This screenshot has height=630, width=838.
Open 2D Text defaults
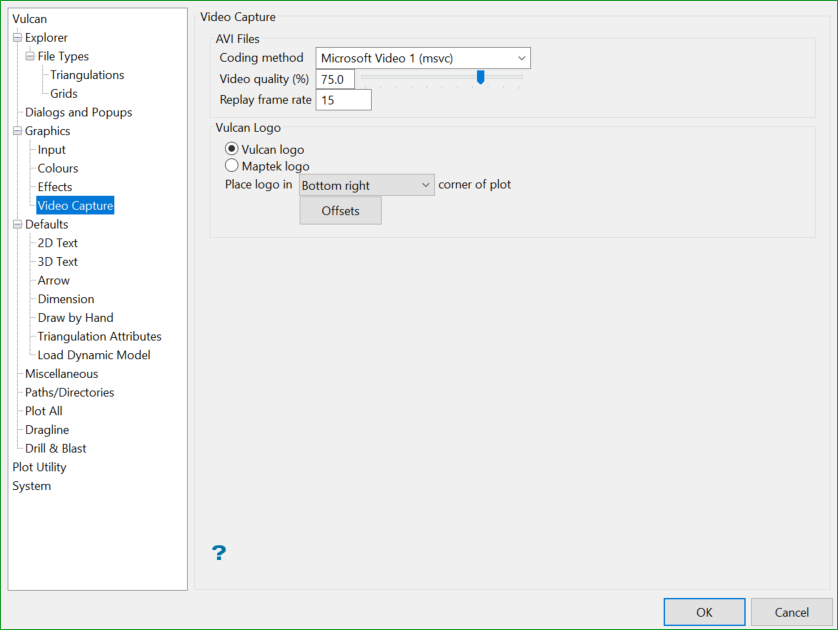coord(57,243)
